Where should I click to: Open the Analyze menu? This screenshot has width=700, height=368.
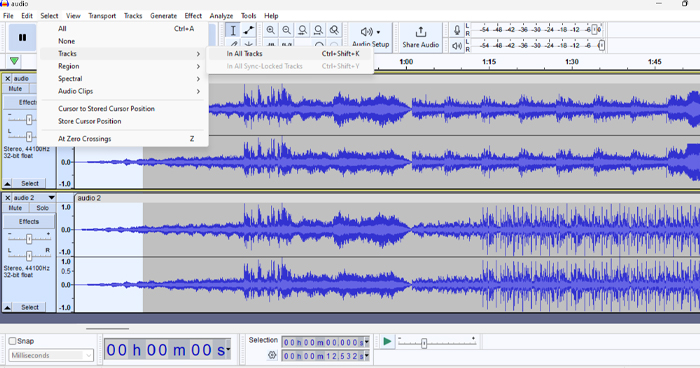221,16
